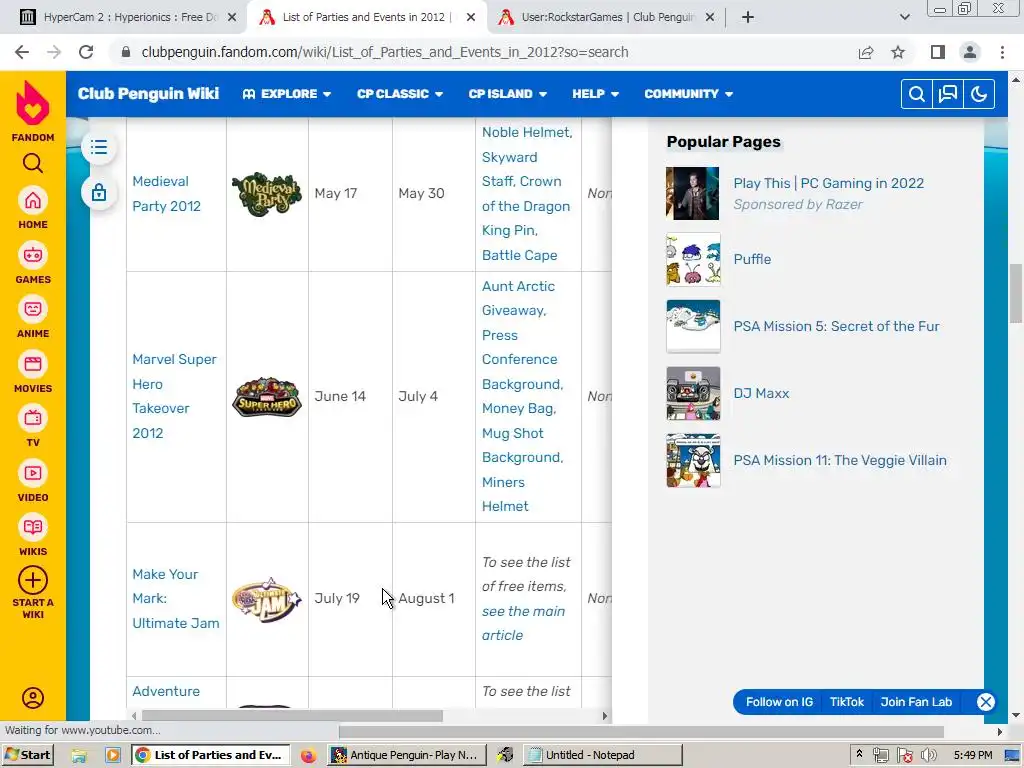Close the HyperCam 2 tab
This screenshot has height=768, width=1024.
coord(232,17)
